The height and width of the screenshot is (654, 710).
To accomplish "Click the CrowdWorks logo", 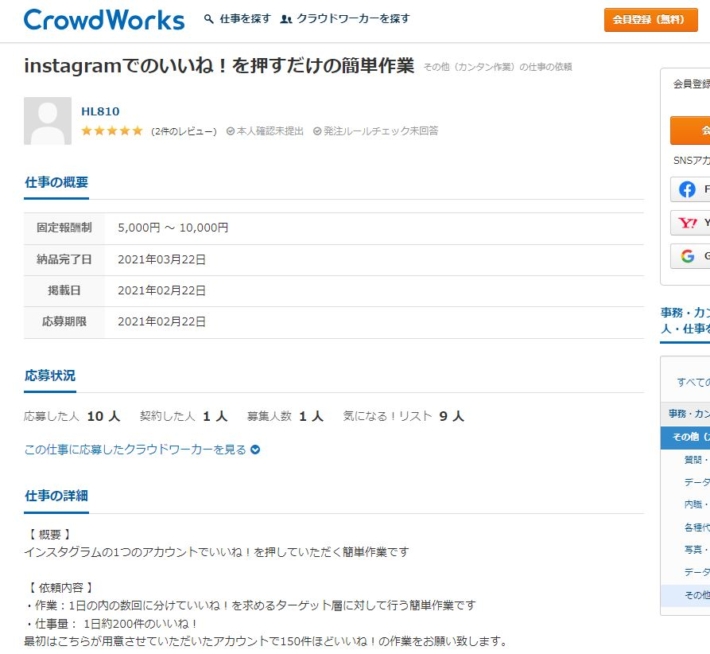I will tap(104, 20).
